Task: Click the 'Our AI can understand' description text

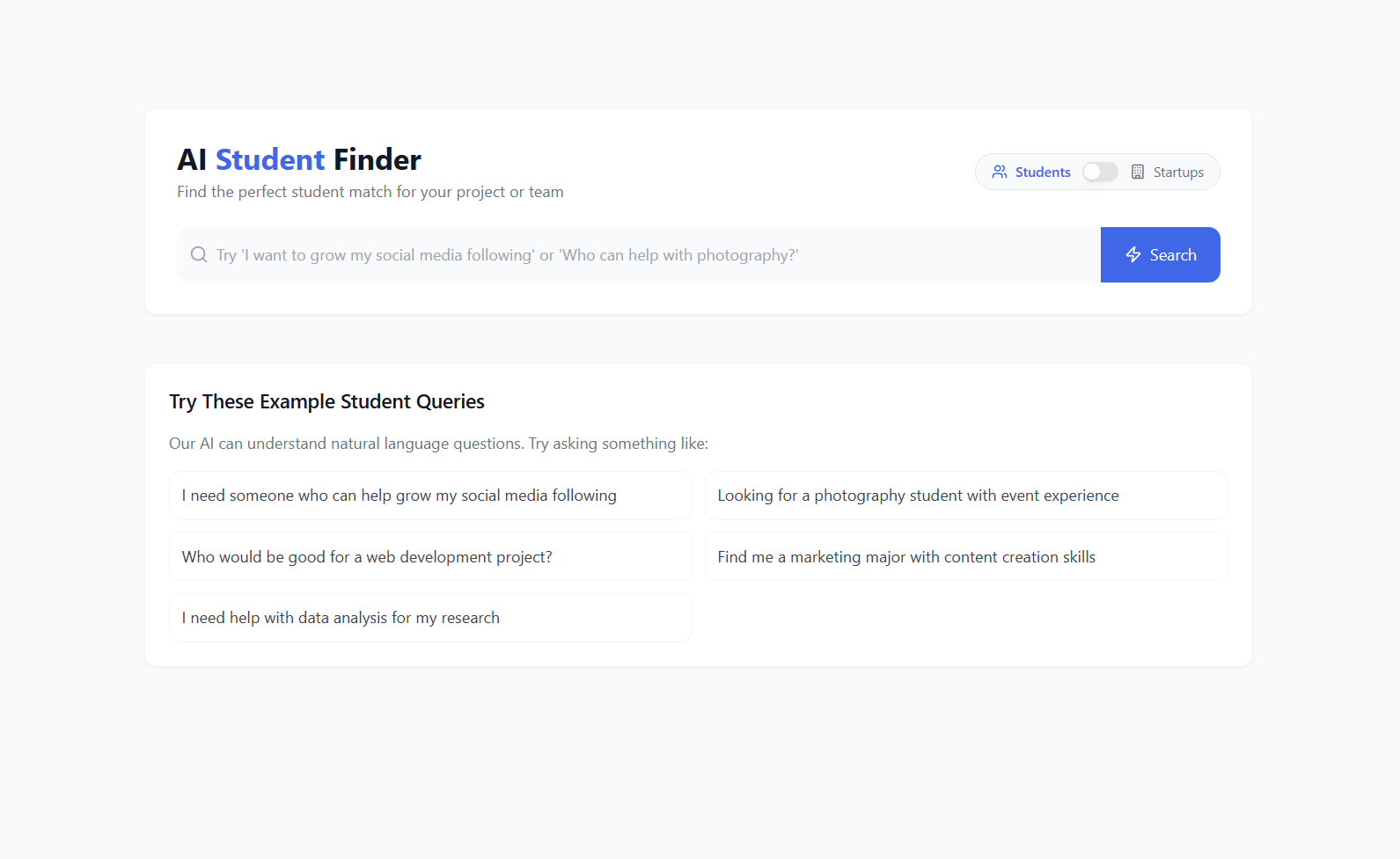Action: 438,444
